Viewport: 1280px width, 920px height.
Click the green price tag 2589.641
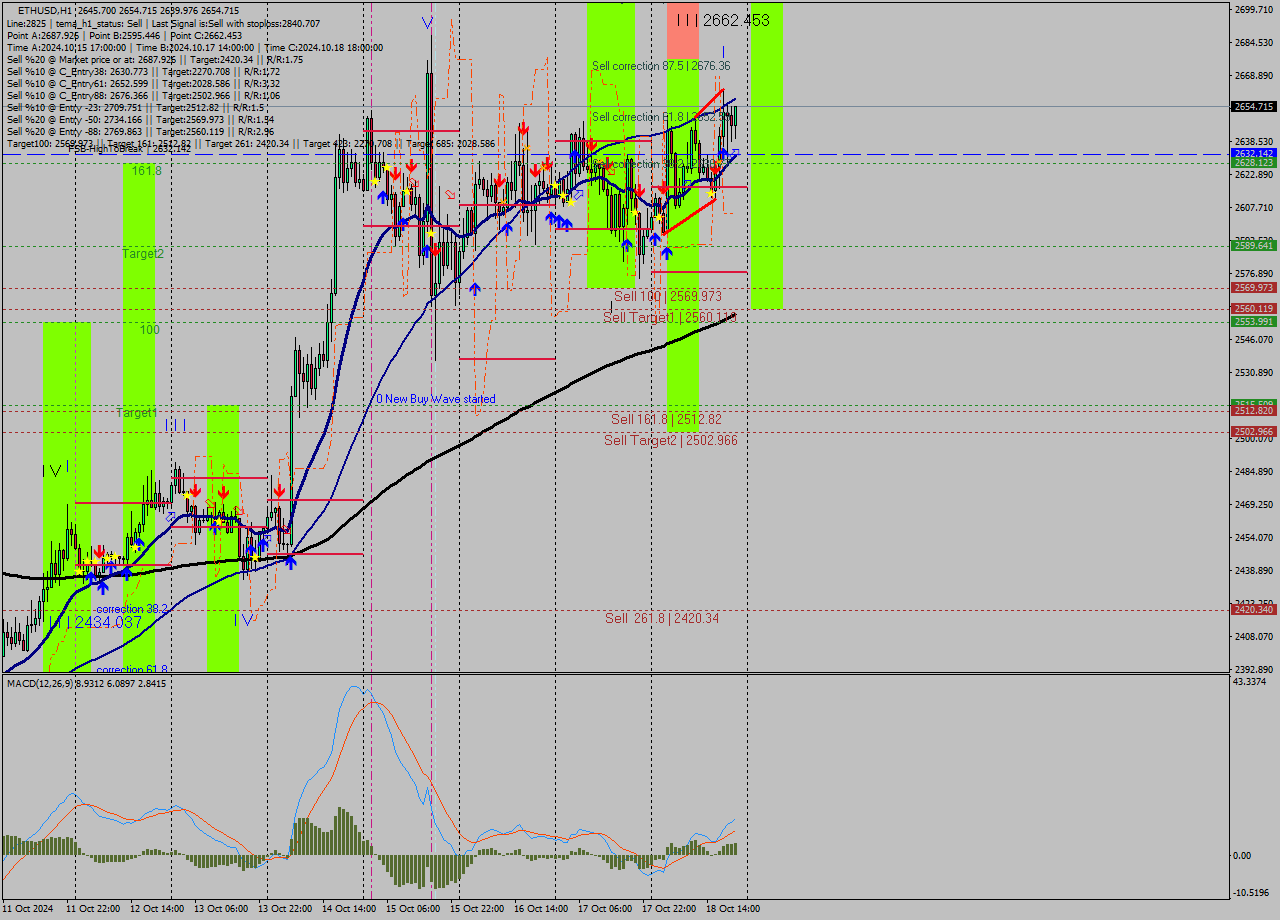pos(1253,245)
